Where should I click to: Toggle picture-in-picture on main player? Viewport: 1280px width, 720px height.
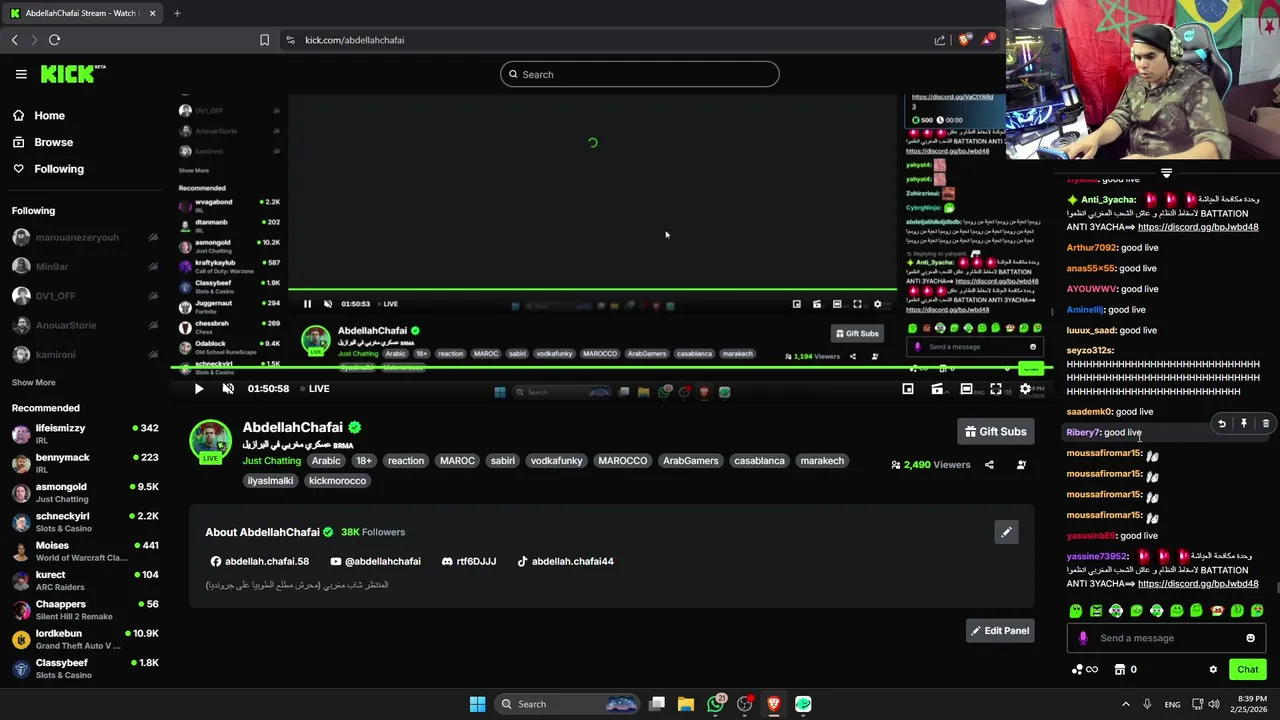pyautogui.click(x=908, y=389)
